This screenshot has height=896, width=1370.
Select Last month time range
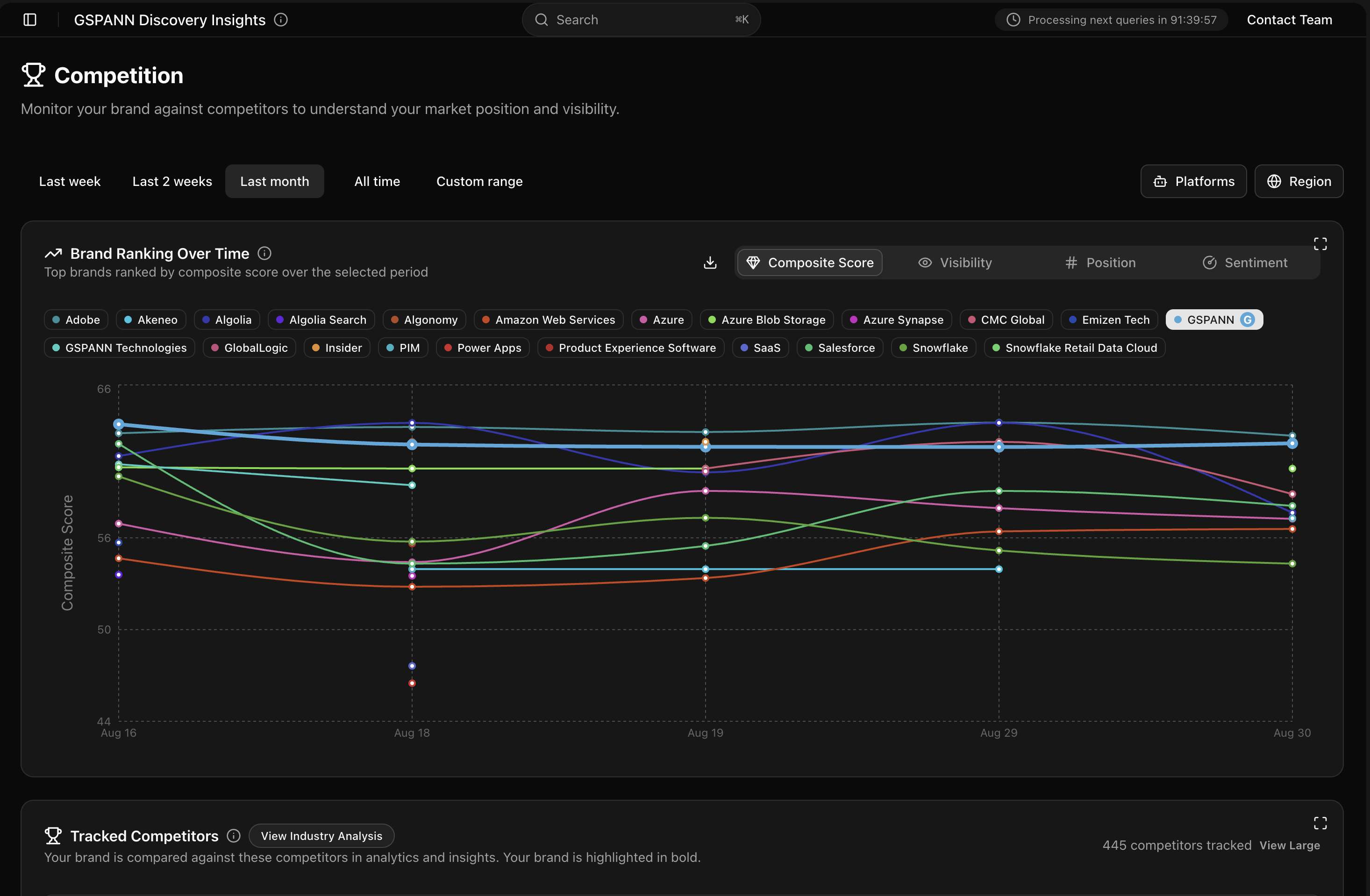pyautogui.click(x=275, y=181)
